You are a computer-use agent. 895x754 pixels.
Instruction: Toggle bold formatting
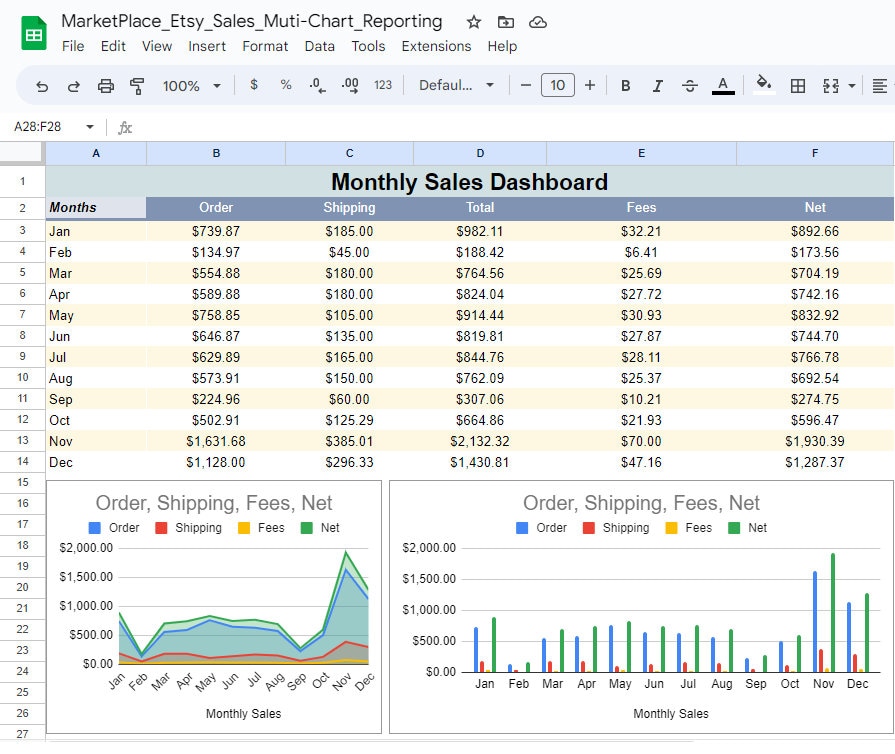625,86
